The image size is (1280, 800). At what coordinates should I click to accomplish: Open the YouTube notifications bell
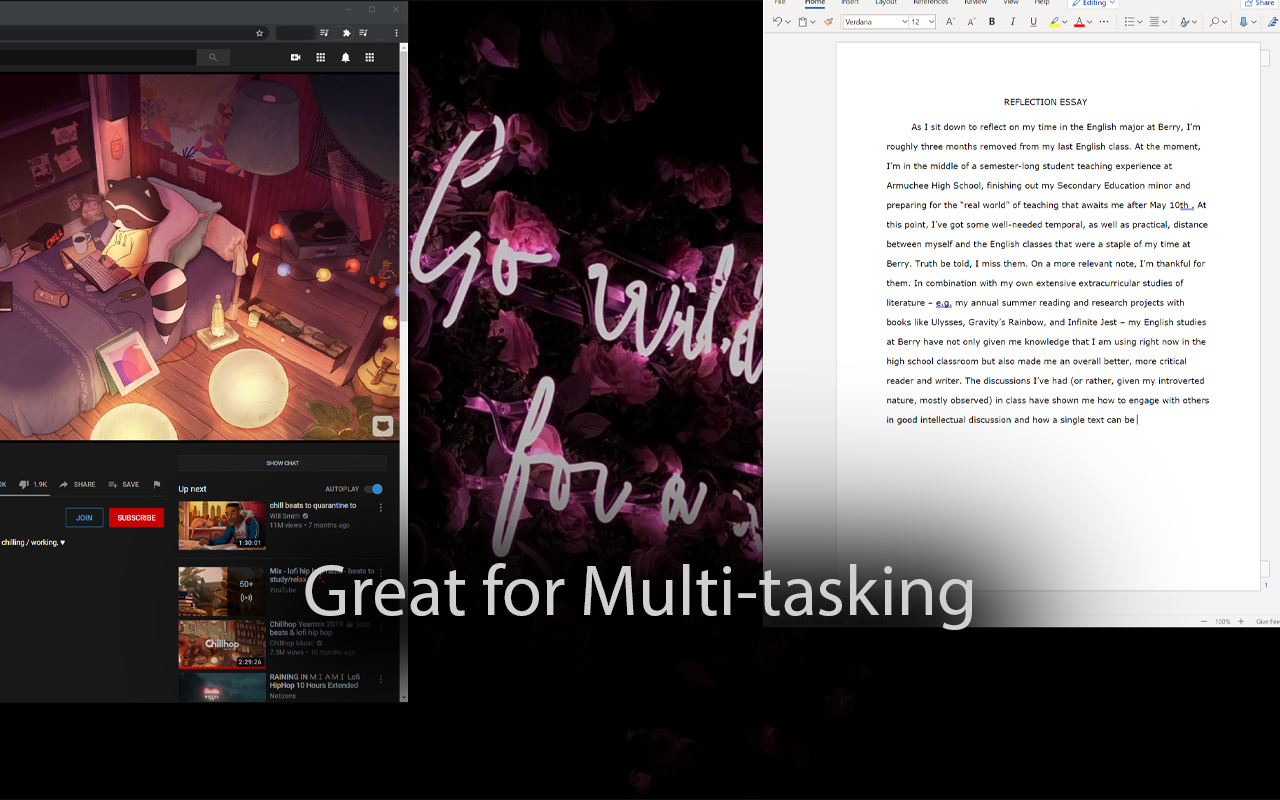click(346, 58)
